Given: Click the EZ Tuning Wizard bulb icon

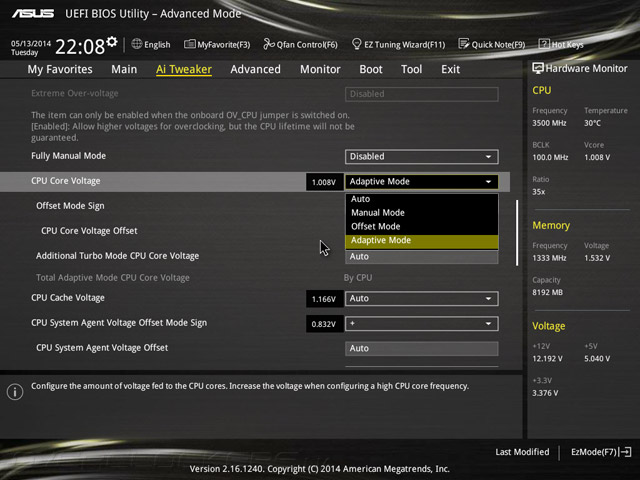Looking at the screenshot, I should click(356, 44).
